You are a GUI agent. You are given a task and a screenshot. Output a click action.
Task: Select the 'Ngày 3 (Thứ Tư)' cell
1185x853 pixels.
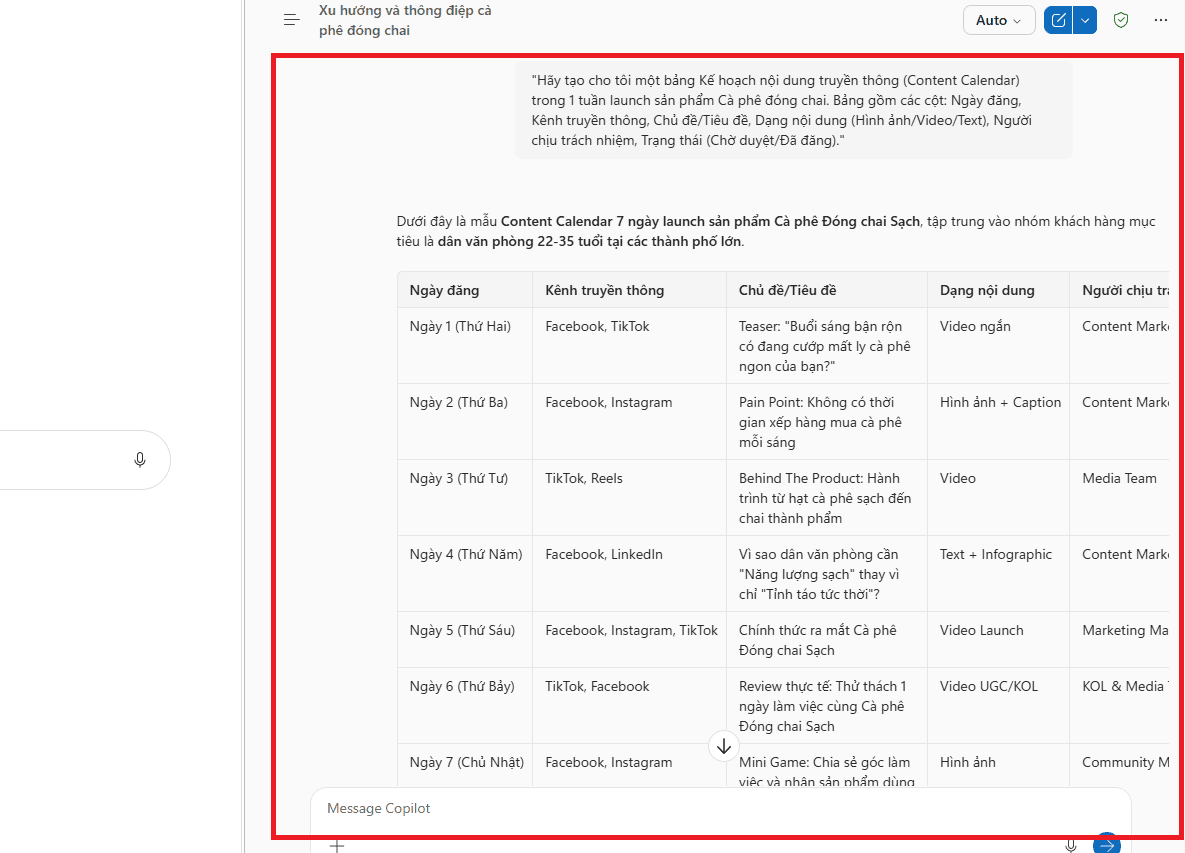click(465, 498)
